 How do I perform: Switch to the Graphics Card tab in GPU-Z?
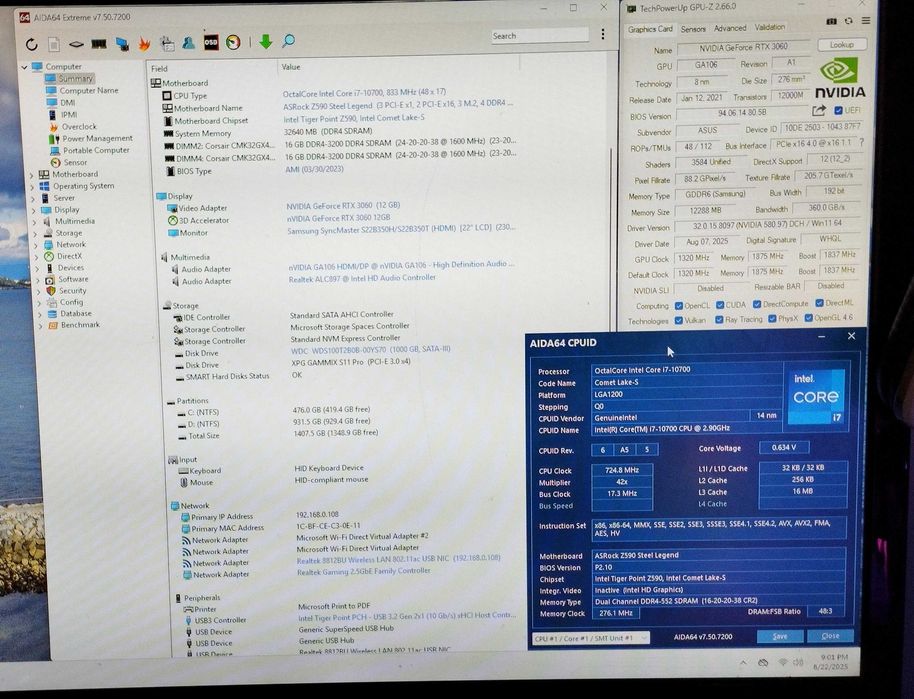[650, 29]
